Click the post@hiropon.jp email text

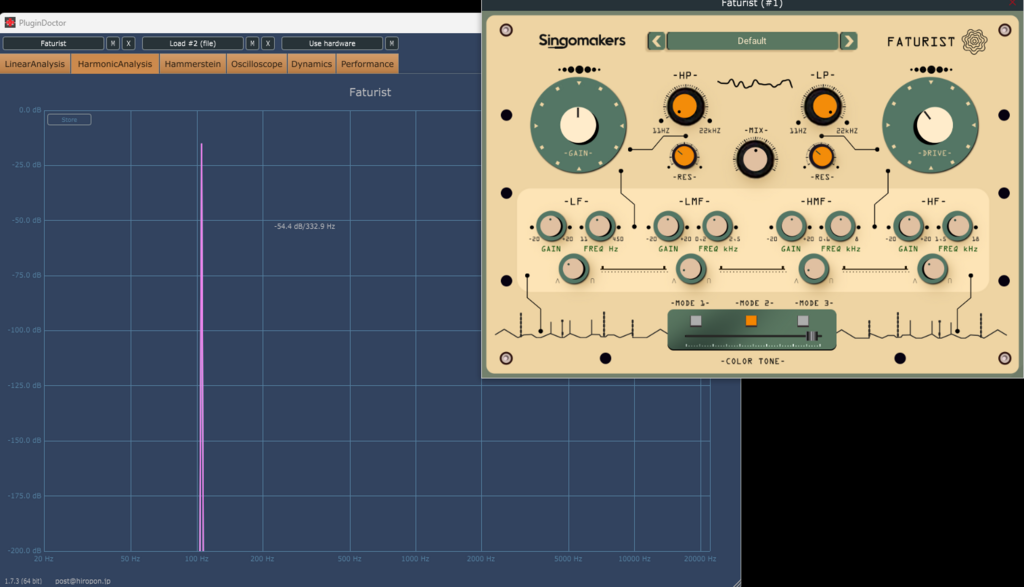tap(83, 581)
